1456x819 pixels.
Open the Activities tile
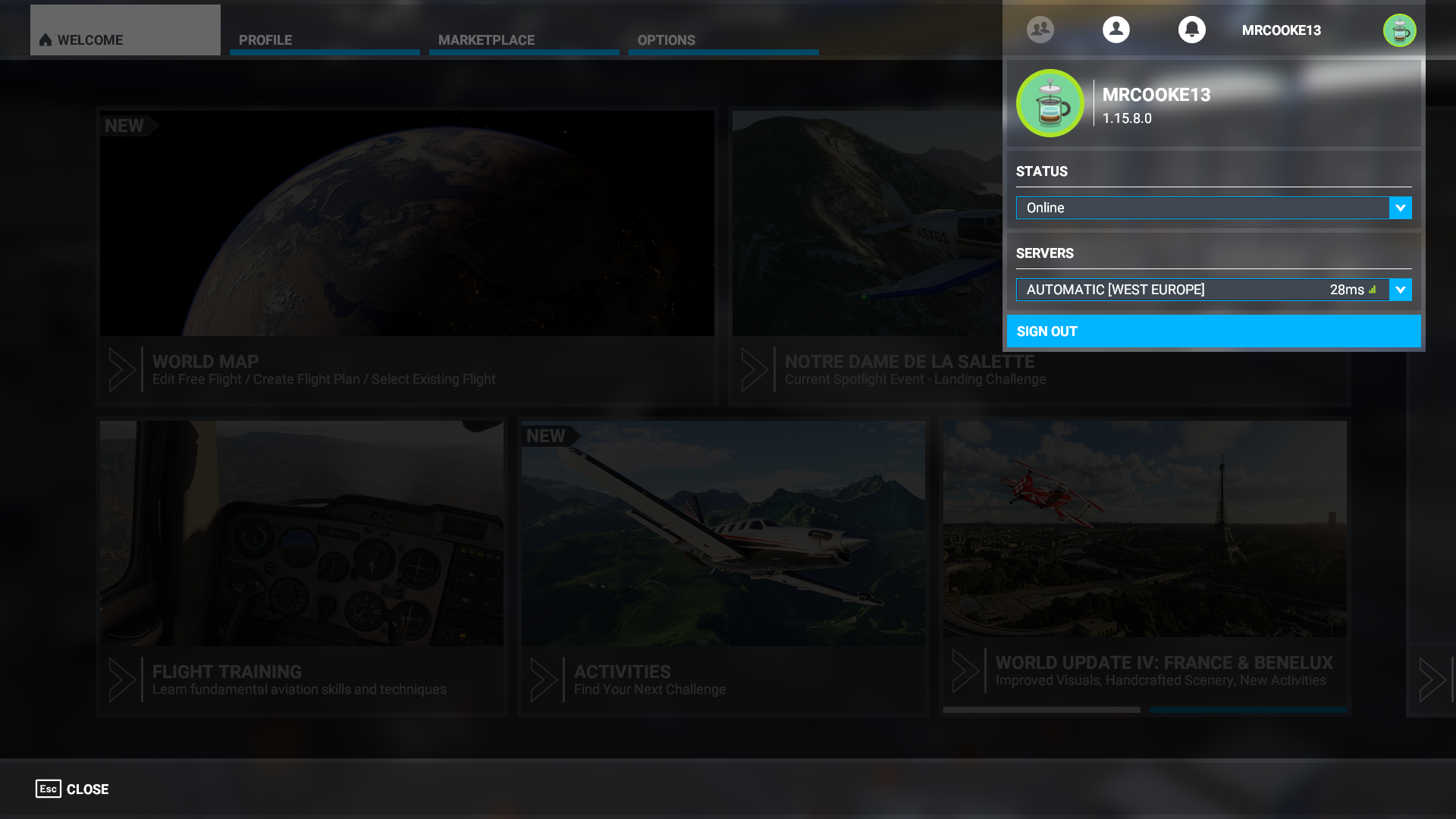coord(723,566)
